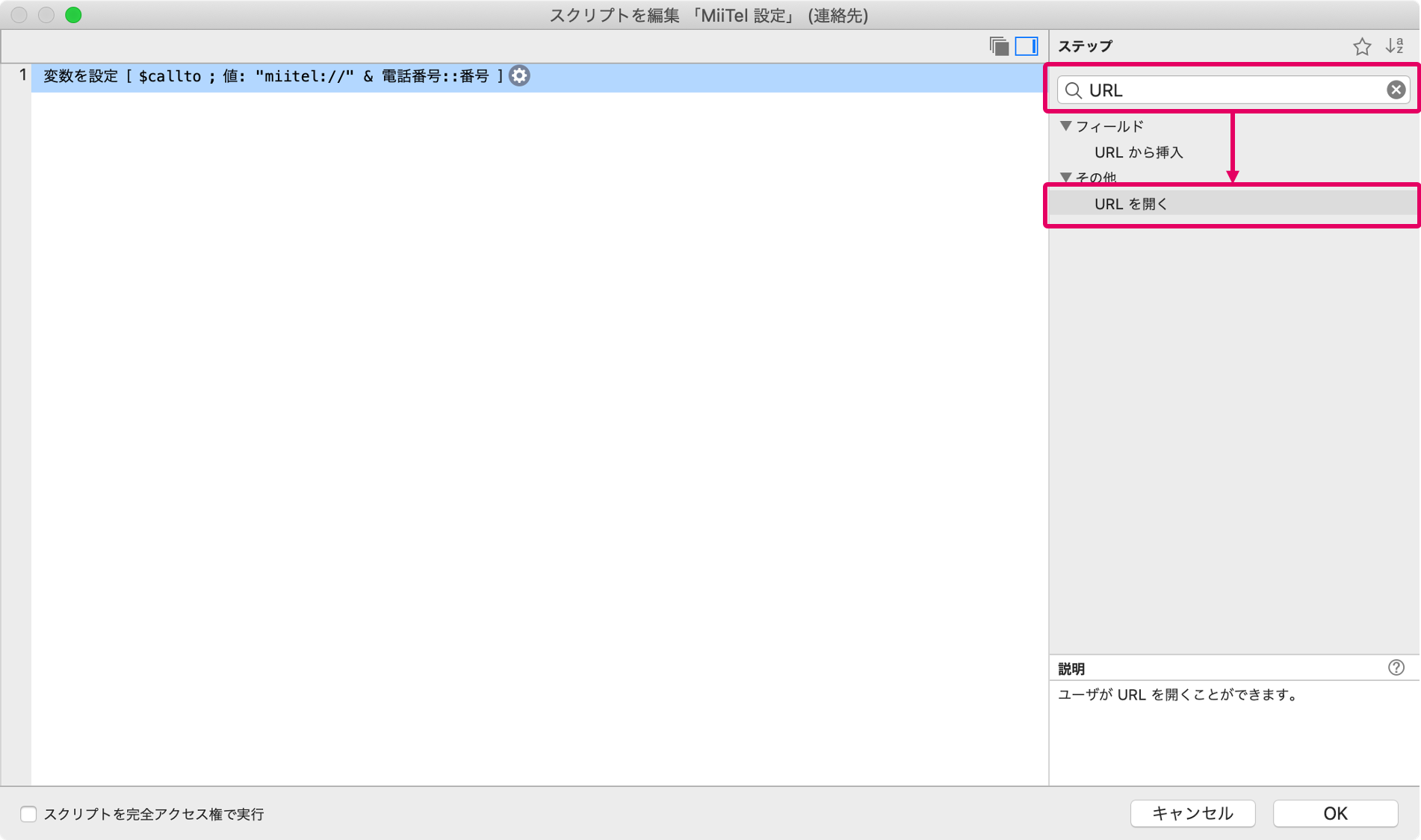Enable スクリプトを完全アクセス権で実行 checkbox
1421x840 pixels.
tap(28, 814)
